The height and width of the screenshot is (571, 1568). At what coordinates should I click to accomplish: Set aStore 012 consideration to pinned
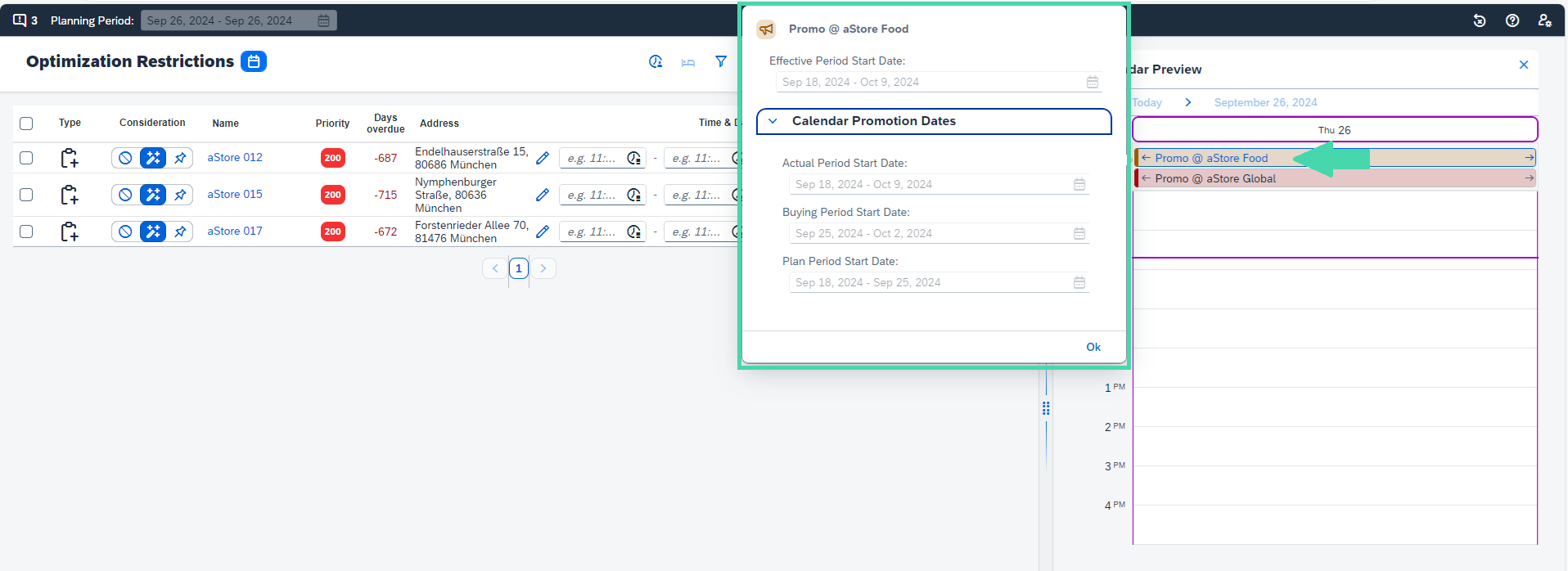[180, 158]
